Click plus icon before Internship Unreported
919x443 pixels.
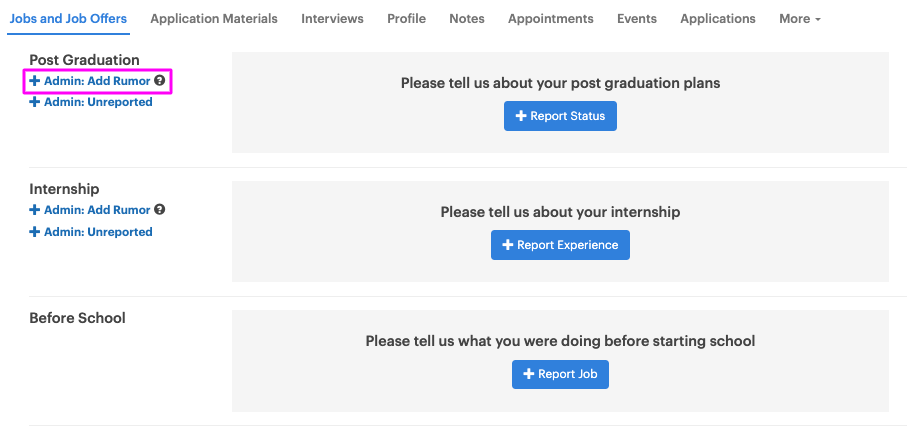point(35,232)
